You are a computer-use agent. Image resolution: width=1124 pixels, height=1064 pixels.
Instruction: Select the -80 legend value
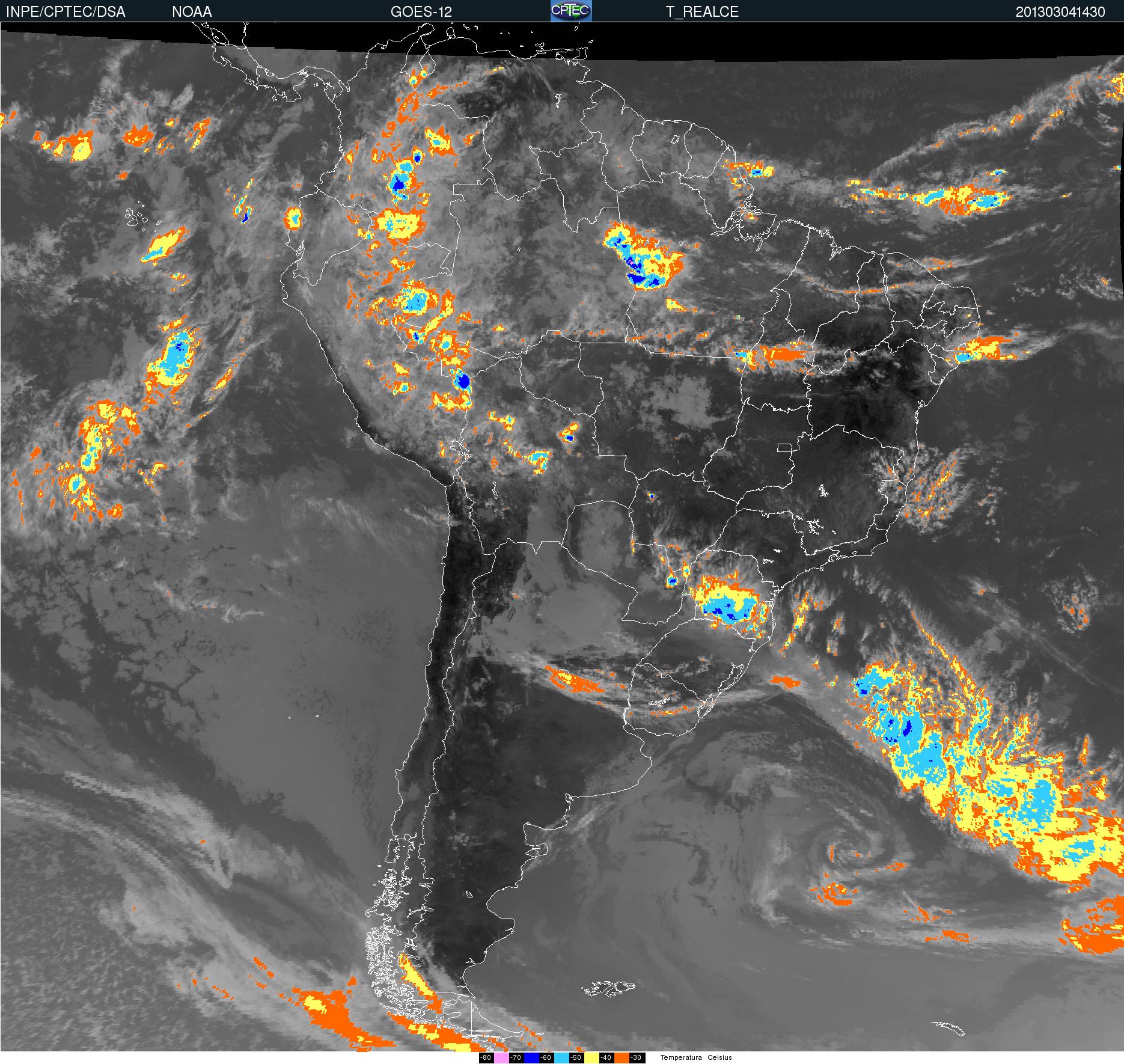(x=486, y=1058)
